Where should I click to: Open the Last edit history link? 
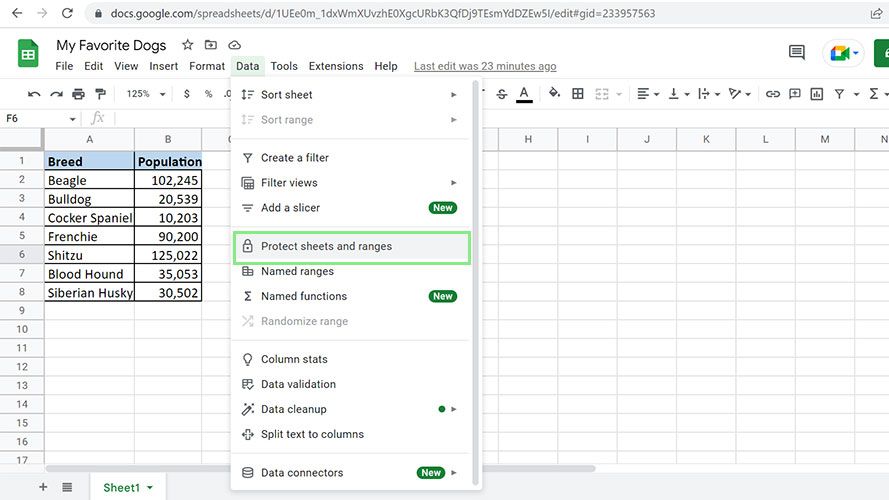[x=485, y=66]
